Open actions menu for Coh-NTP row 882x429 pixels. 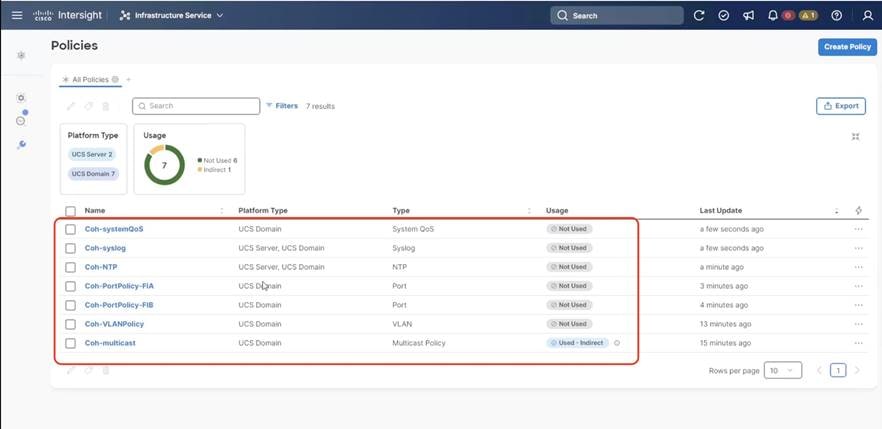pos(858,267)
